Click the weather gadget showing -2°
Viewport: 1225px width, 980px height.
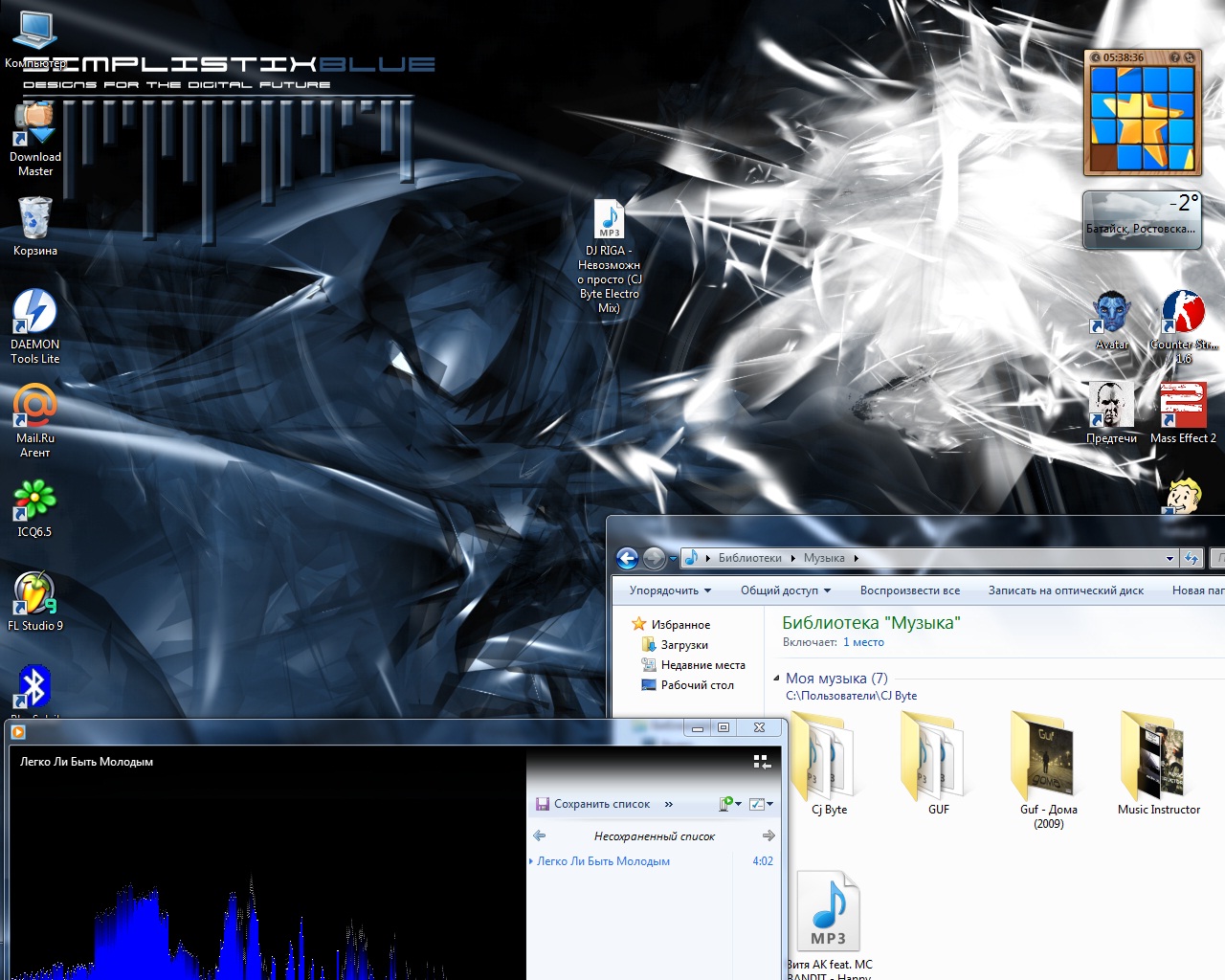click(1142, 219)
